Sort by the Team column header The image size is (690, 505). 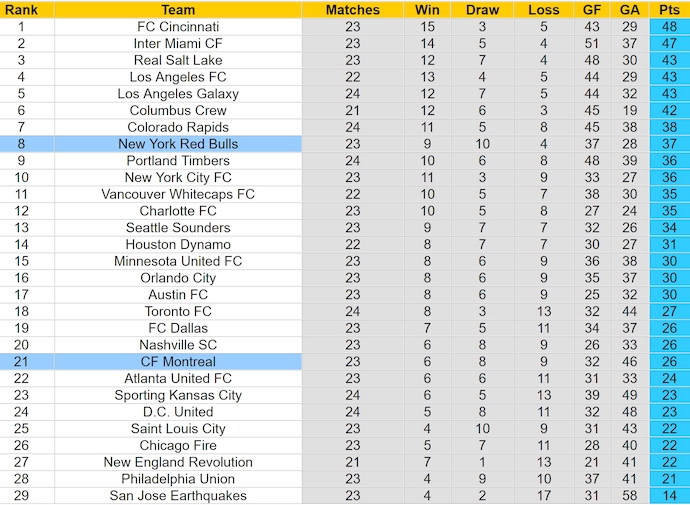point(178,10)
